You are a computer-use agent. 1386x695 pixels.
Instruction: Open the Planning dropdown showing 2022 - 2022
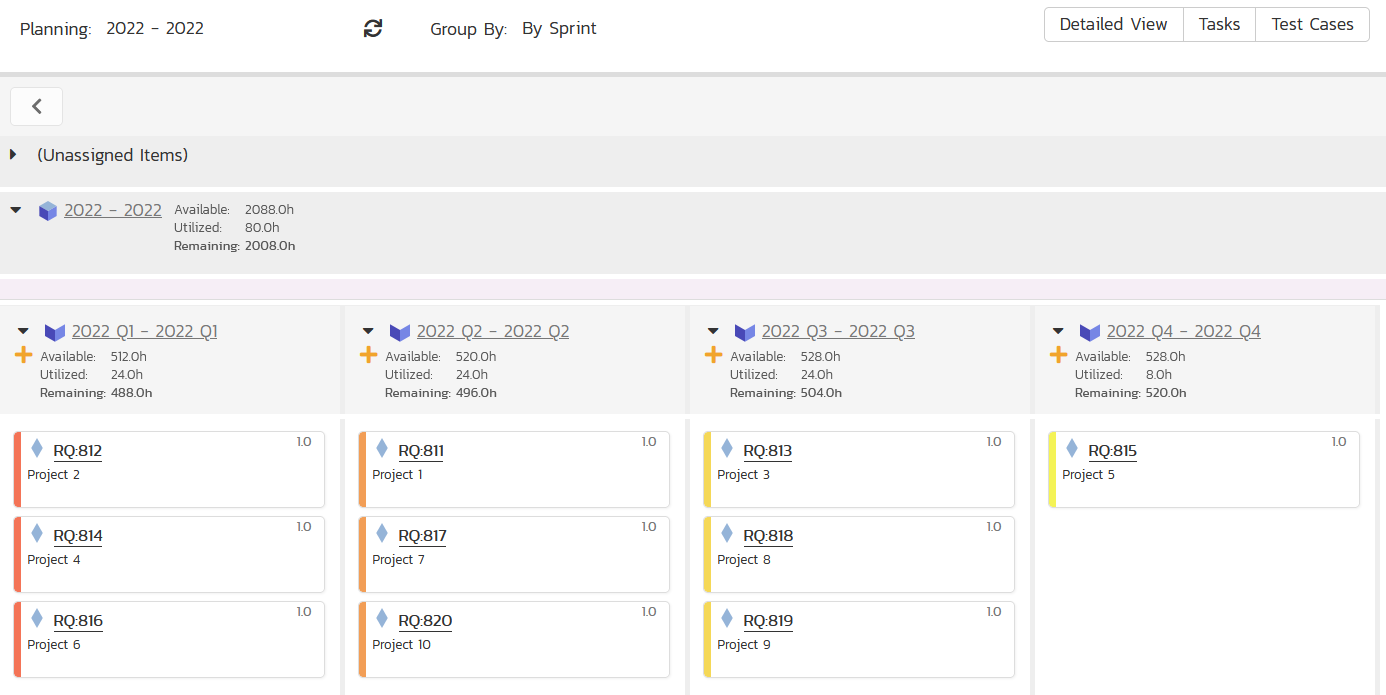(155, 29)
